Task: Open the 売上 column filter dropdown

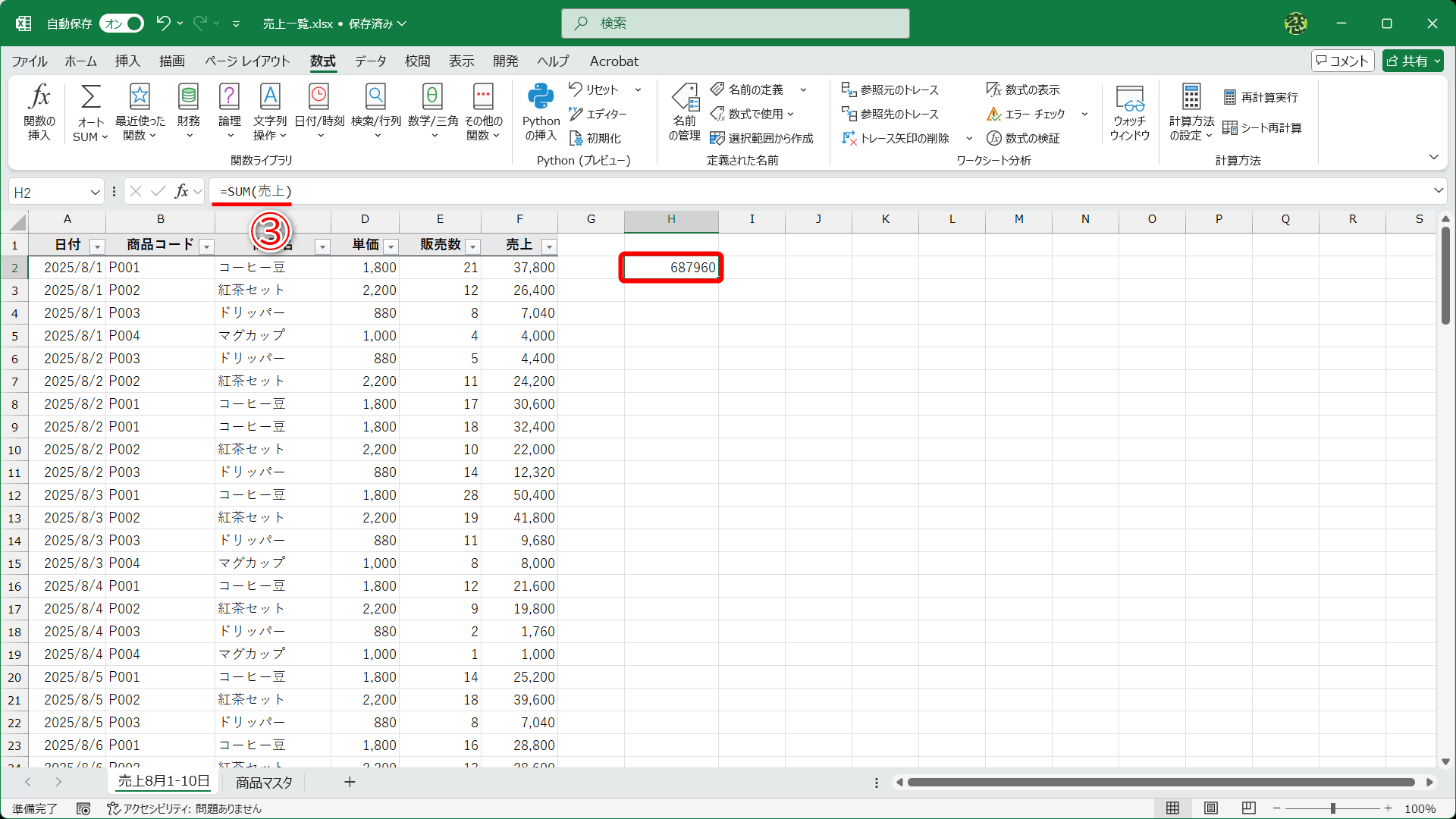Action: (x=549, y=246)
